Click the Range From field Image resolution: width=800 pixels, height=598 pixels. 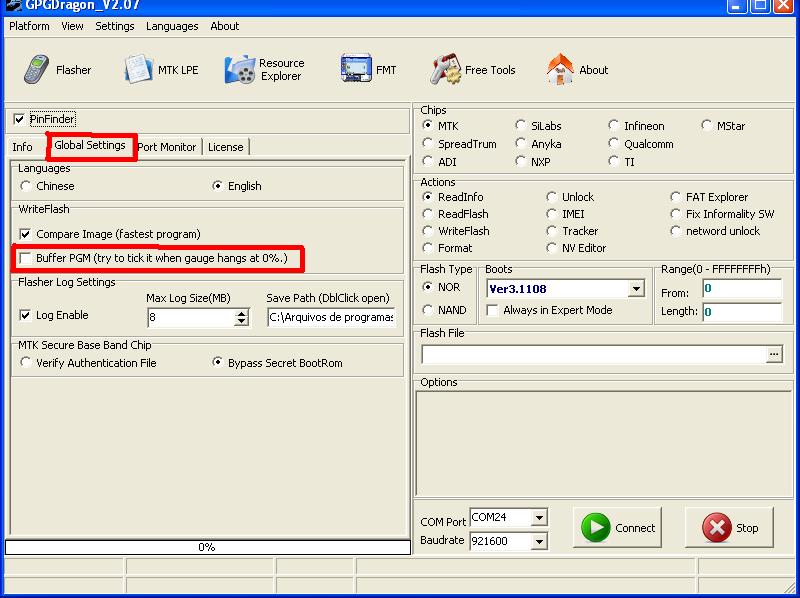coord(742,289)
